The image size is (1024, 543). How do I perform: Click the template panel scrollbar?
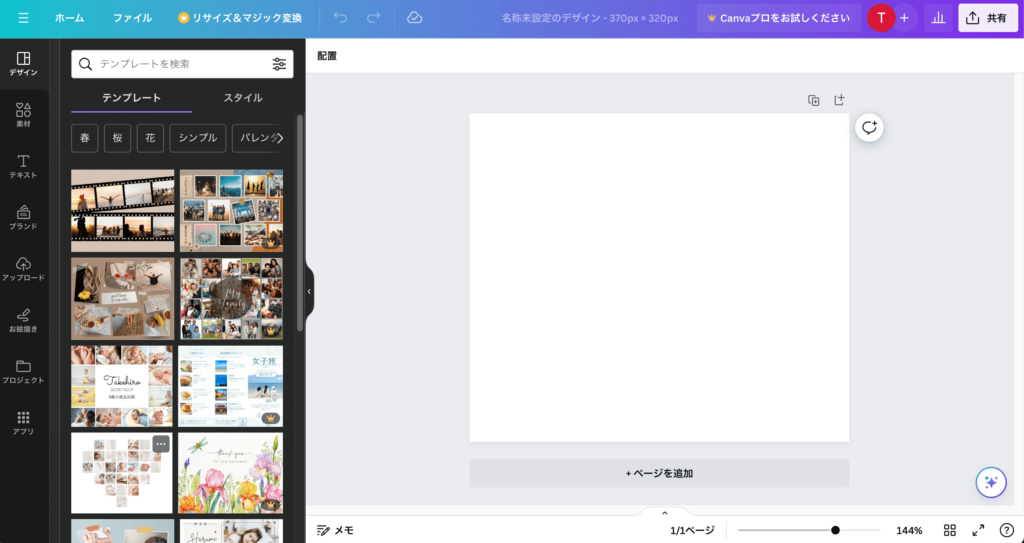tap(300, 222)
